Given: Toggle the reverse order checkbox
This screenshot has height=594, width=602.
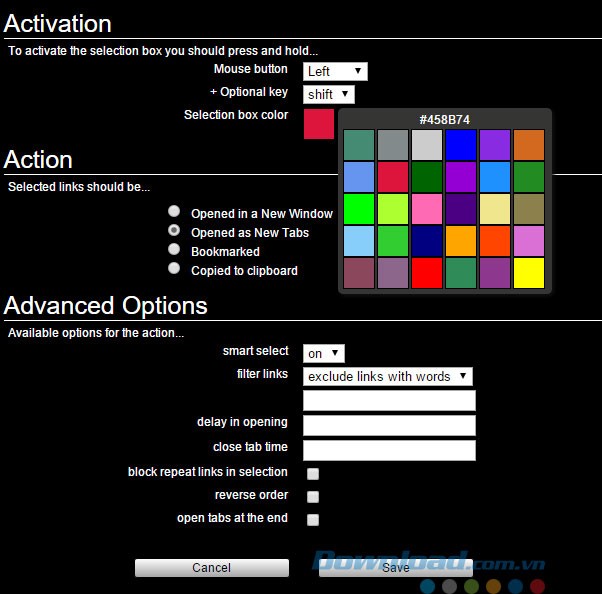Looking at the screenshot, I should pyautogui.click(x=313, y=497).
